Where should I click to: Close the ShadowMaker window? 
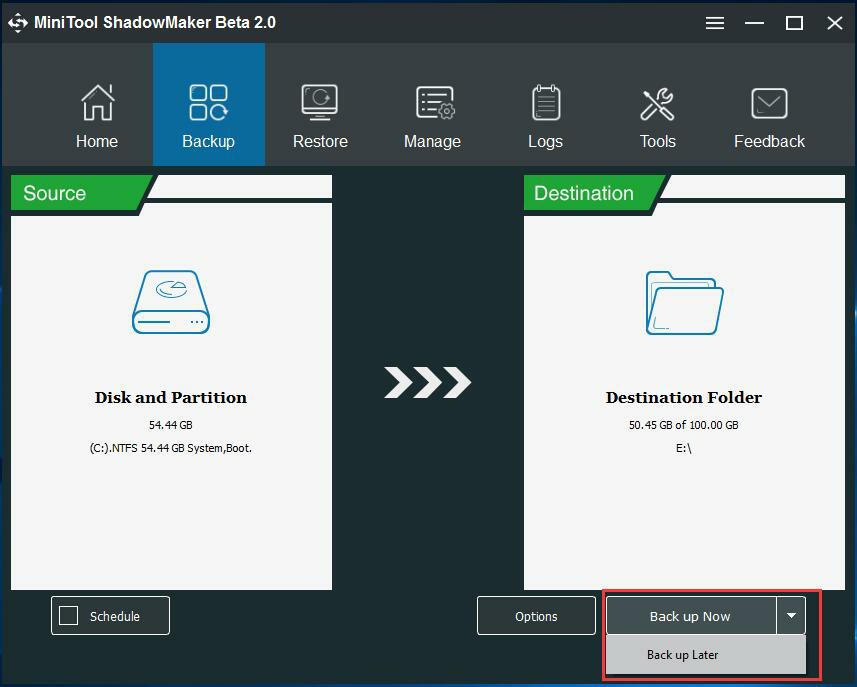coord(835,23)
